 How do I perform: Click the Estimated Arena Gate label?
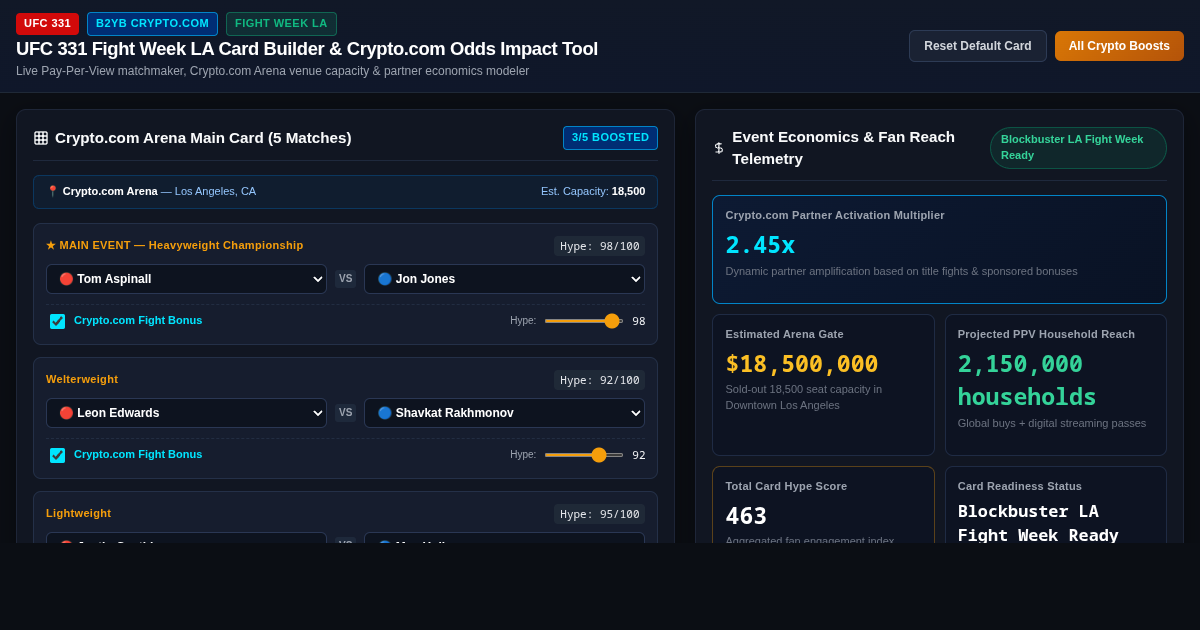[x=784, y=334]
